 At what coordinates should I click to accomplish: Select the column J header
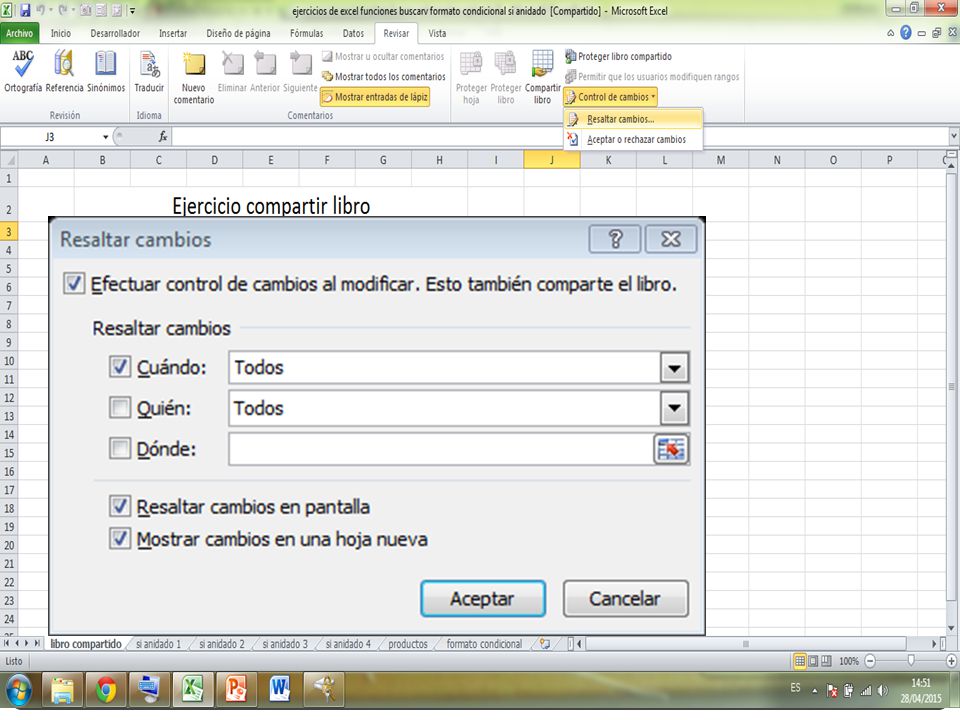(x=552, y=160)
